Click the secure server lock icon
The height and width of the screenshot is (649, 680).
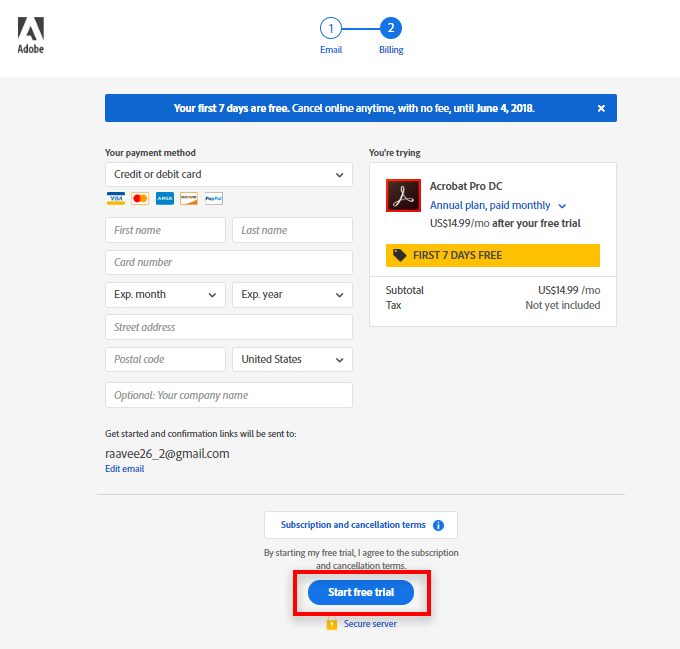pos(332,624)
